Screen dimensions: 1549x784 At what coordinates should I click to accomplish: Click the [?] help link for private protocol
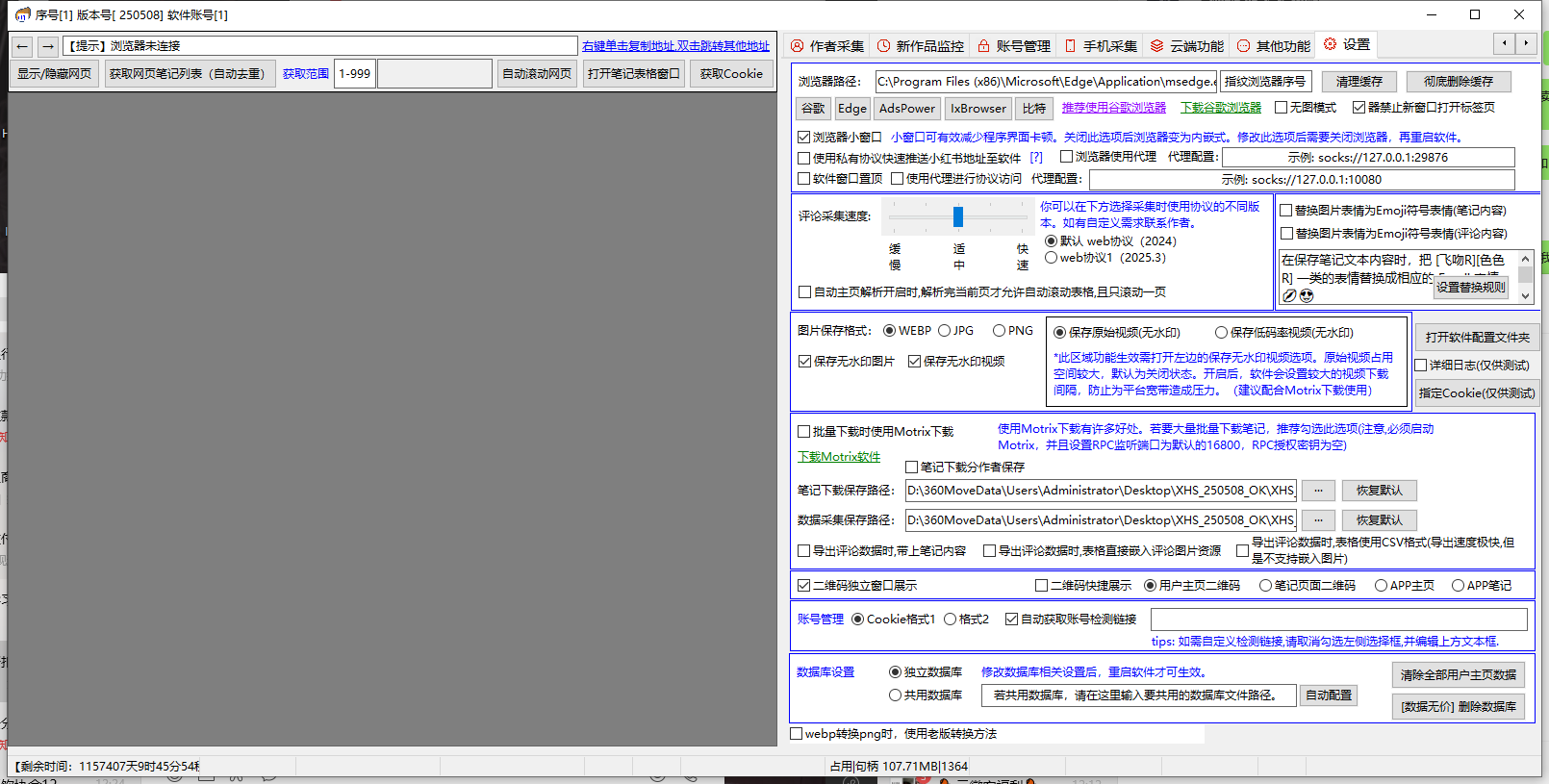tap(1036, 158)
